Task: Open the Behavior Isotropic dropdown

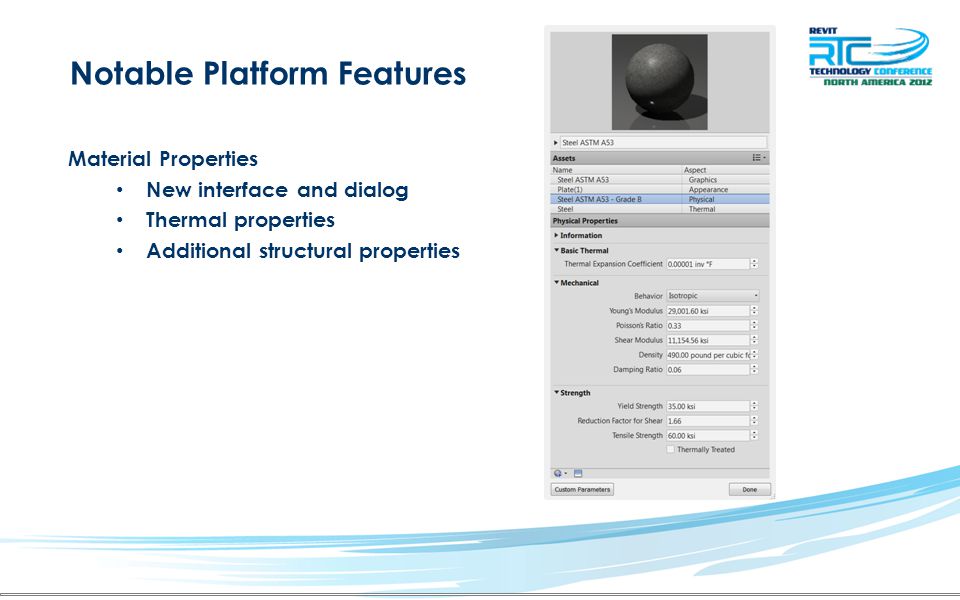Action: pyautogui.click(x=713, y=296)
